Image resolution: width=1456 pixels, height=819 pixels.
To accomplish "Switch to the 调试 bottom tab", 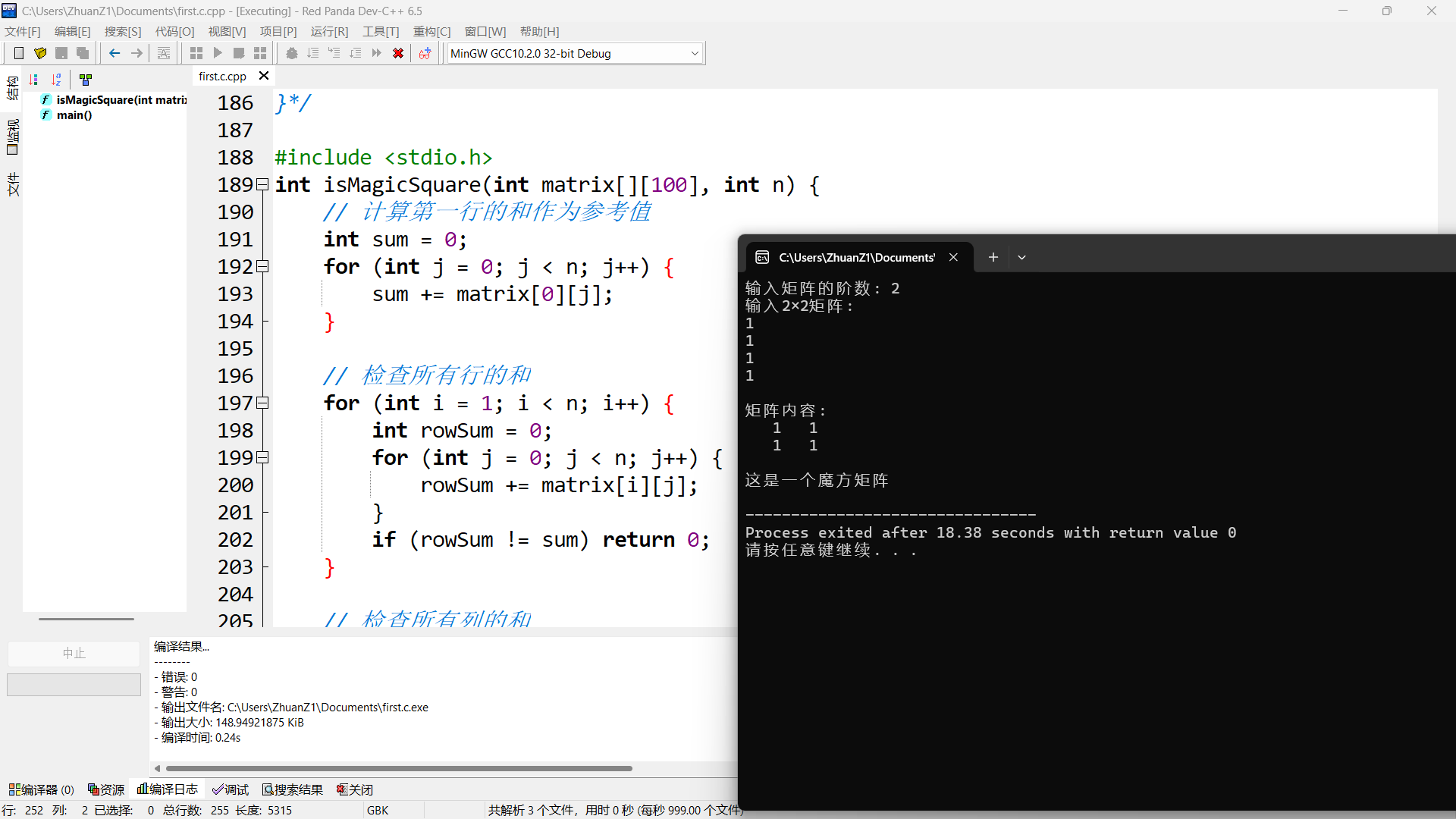I will pos(231,789).
